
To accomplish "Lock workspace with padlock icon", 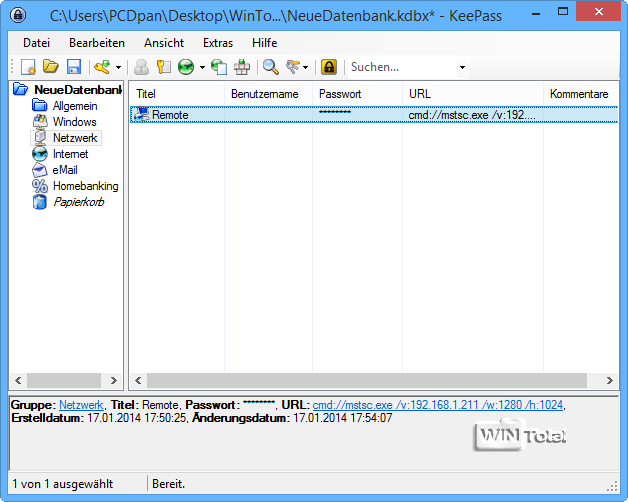I will click(x=329, y=67).
